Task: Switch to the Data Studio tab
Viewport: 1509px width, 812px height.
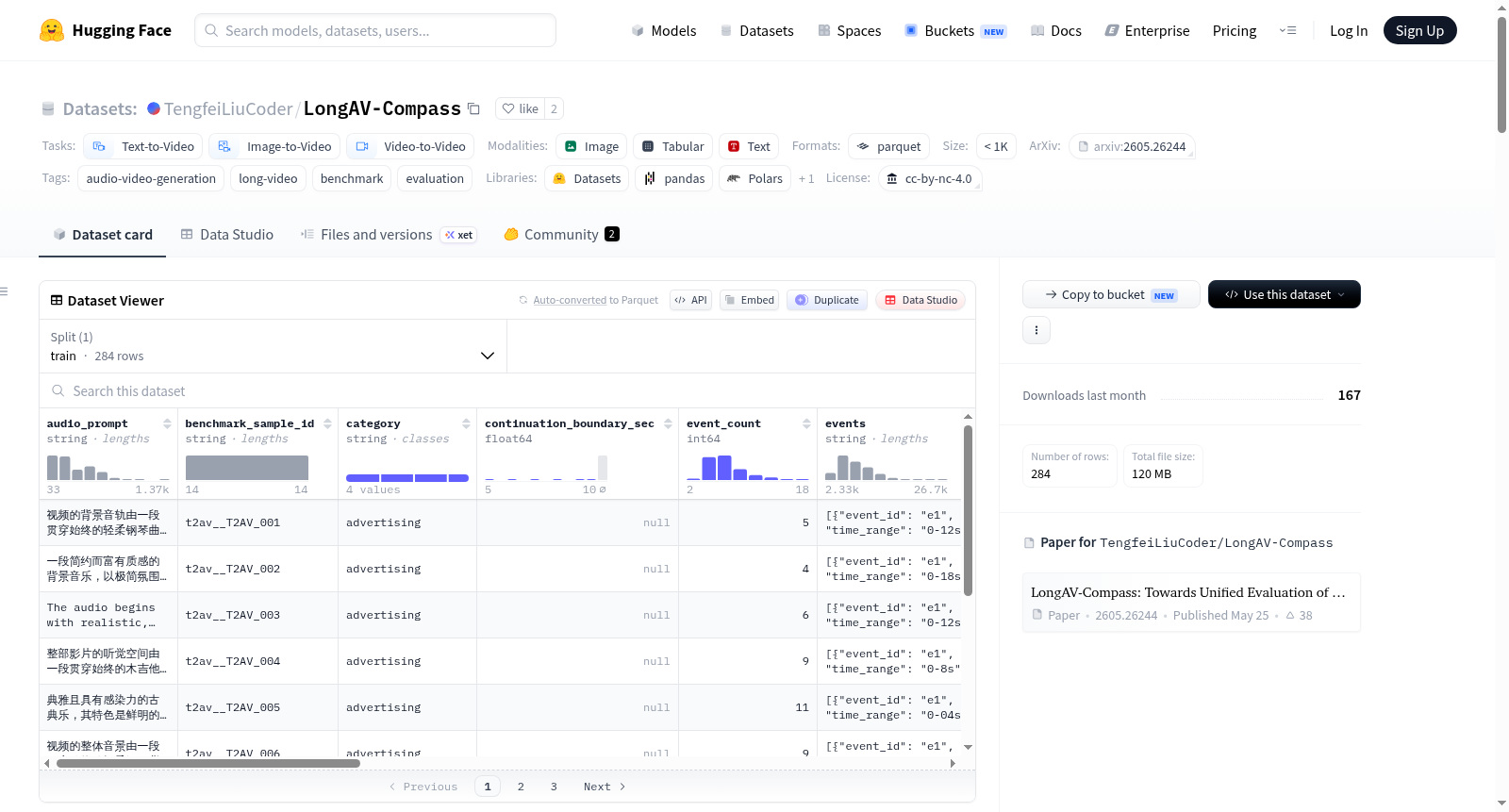Action: click(x=226, y=235)
